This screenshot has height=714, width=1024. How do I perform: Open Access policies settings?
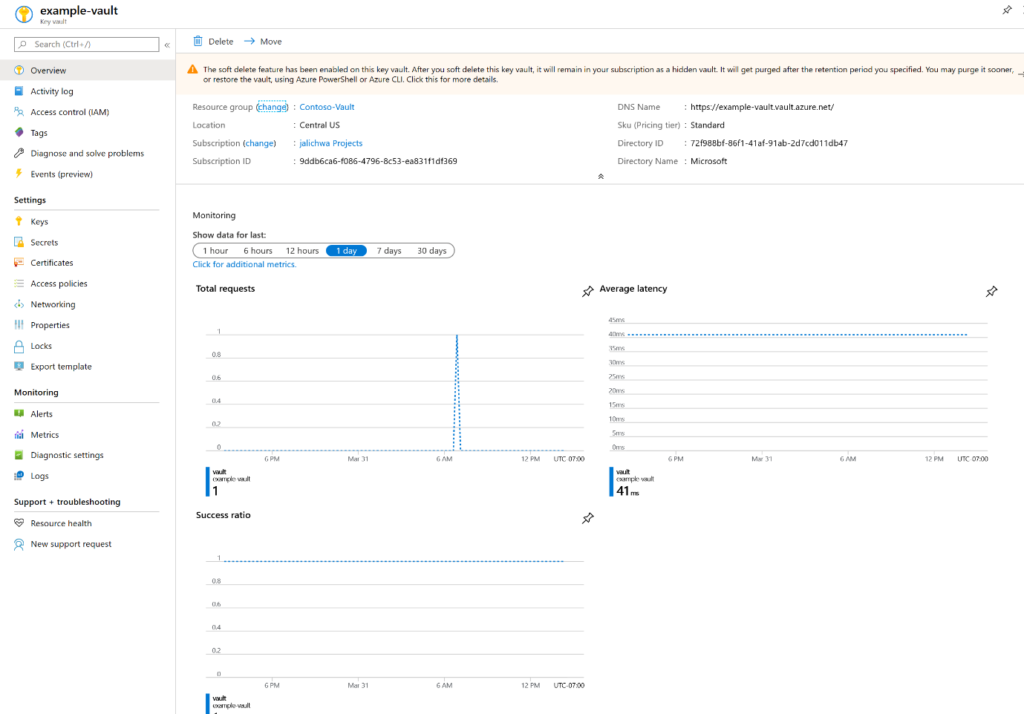point(58,283)
